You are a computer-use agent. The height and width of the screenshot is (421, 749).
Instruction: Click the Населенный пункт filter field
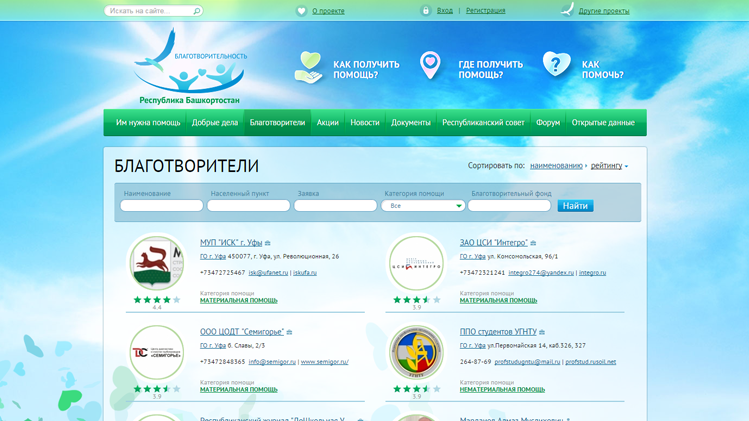[x=248, y=206]
